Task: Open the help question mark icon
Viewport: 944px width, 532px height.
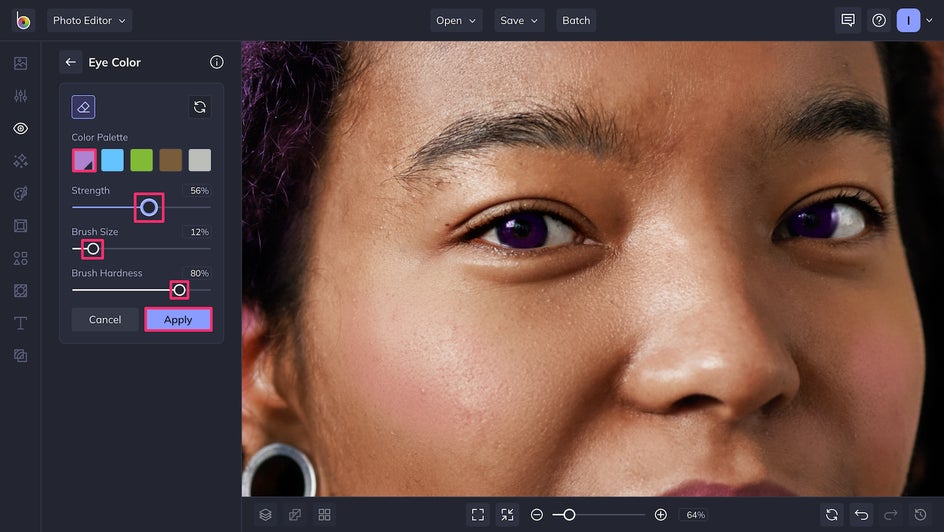Action: tap(878, 20)
